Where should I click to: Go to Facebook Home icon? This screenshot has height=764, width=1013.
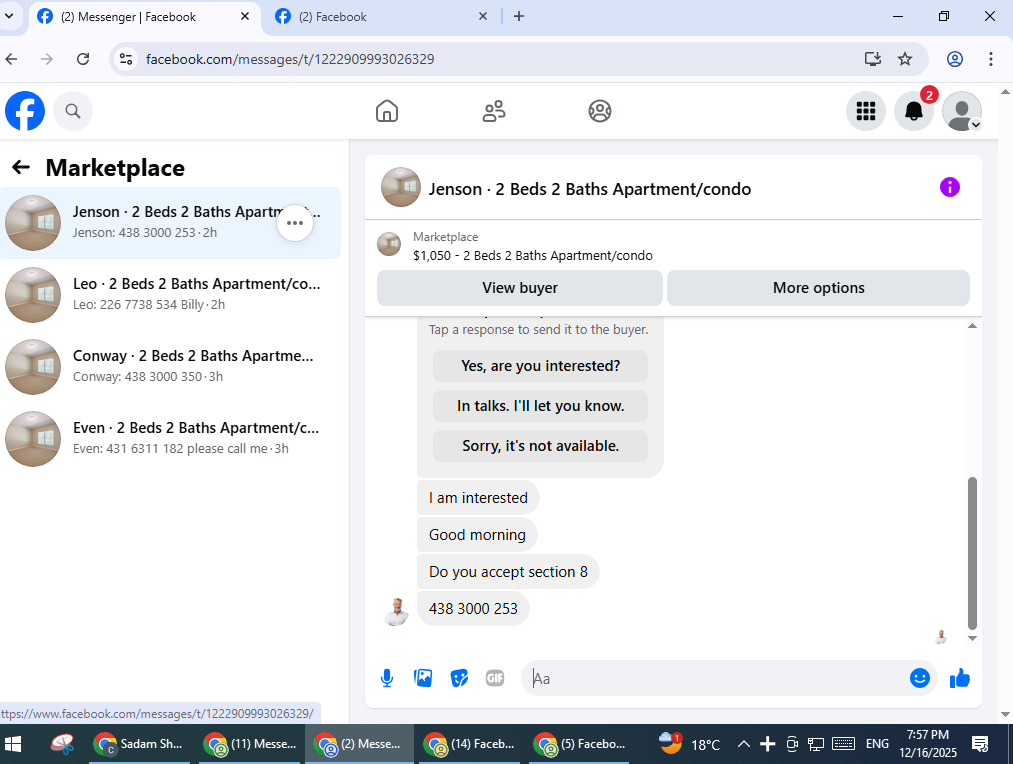click(387, 111)
